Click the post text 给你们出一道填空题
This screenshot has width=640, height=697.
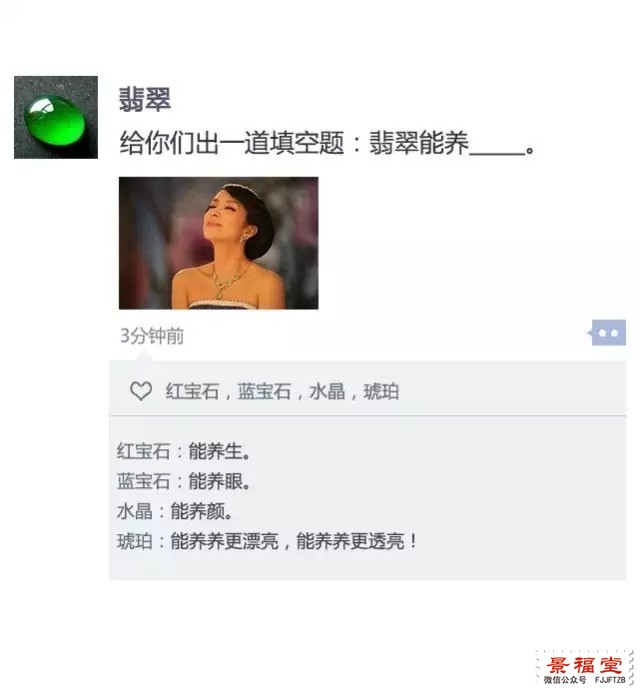tap(232, 143)
